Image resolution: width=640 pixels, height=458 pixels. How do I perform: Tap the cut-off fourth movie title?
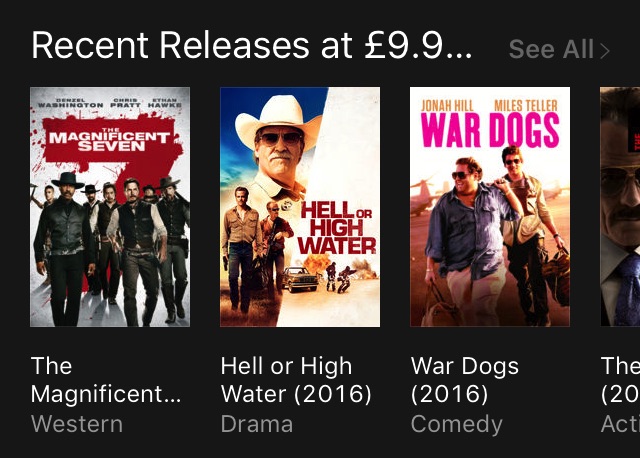coord(620,380)
